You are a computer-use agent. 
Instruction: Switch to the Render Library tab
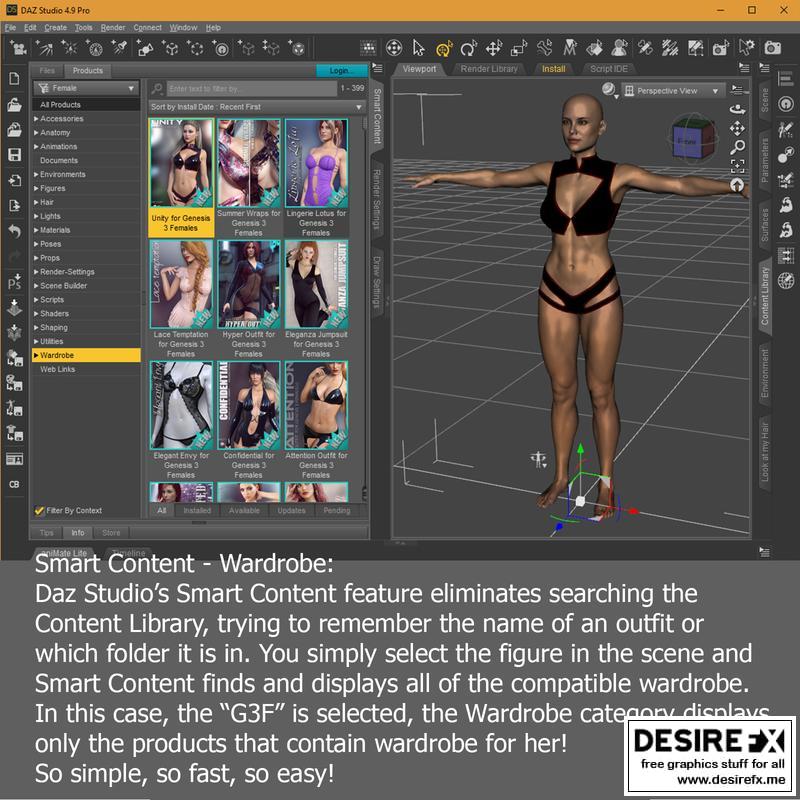[489, 69]
